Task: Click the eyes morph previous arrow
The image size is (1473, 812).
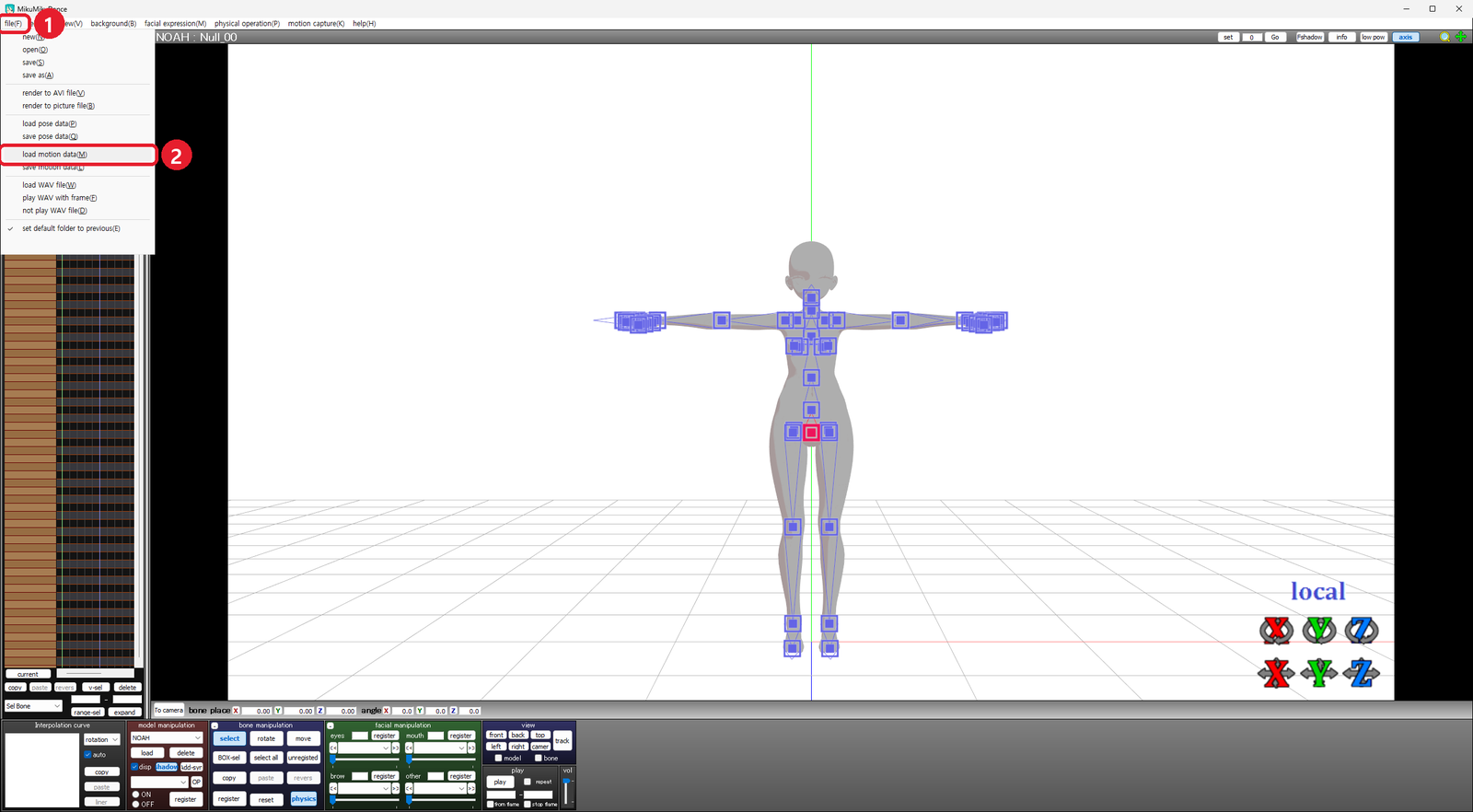Action: 333,748
